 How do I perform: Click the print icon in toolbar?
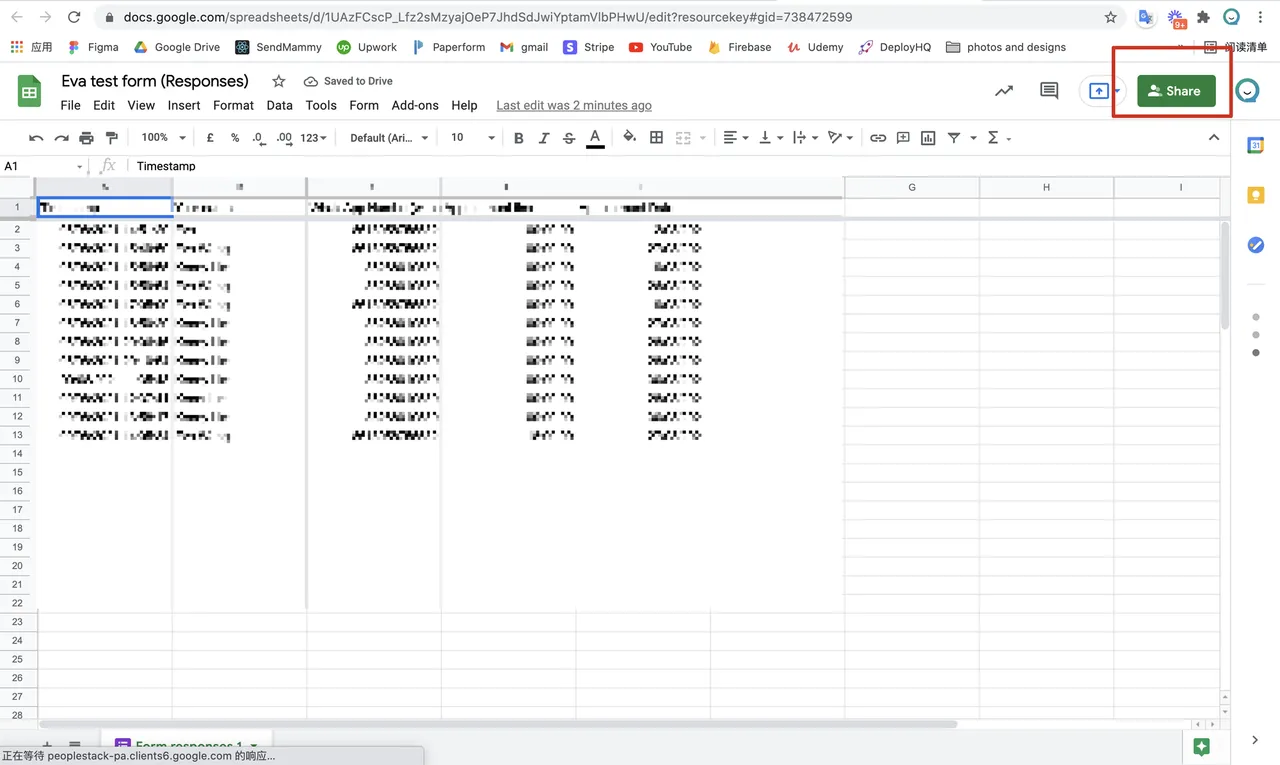(x=86, y=138)
